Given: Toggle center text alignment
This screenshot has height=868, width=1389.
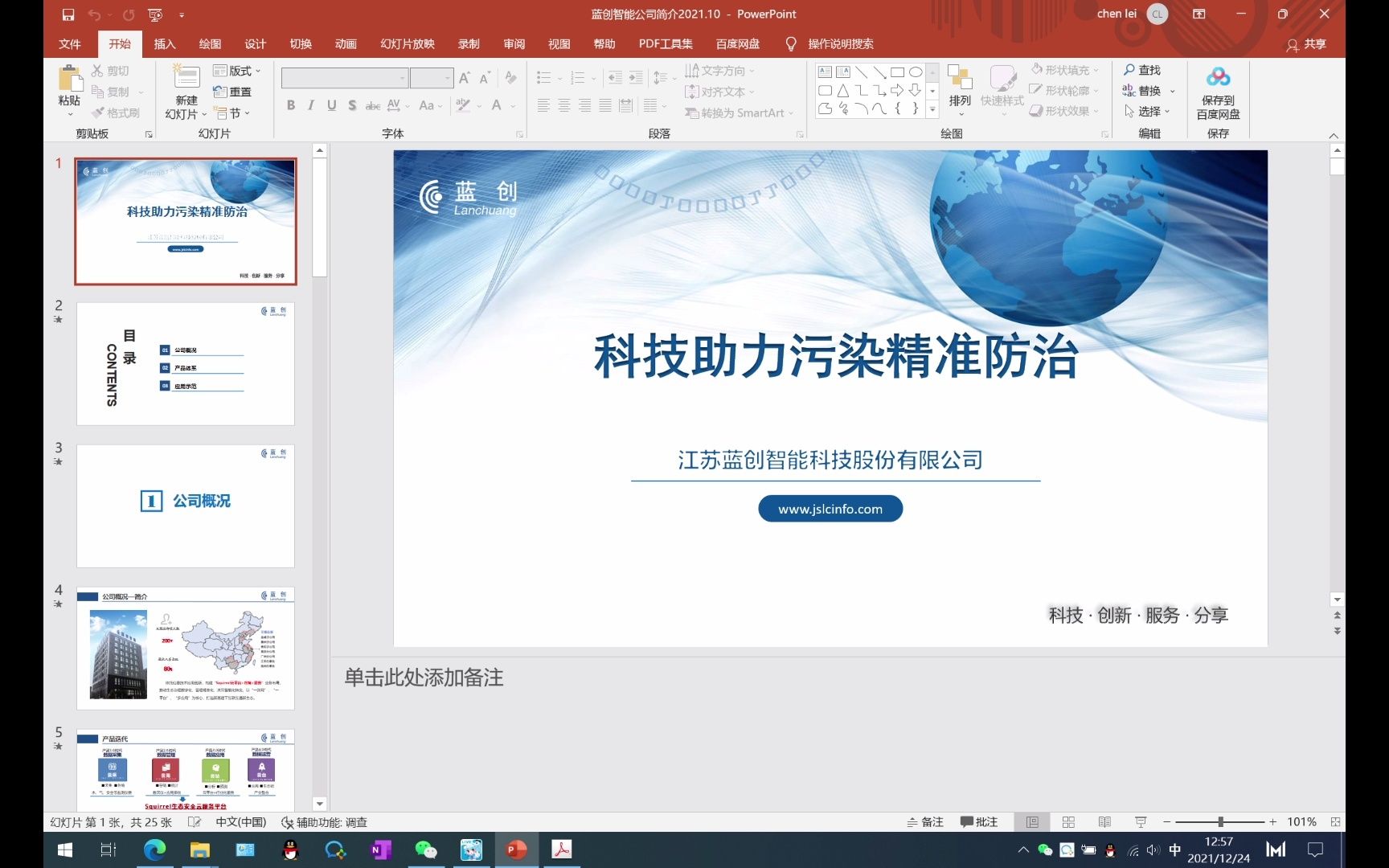Looking at the screenshot, I should 564,105.
